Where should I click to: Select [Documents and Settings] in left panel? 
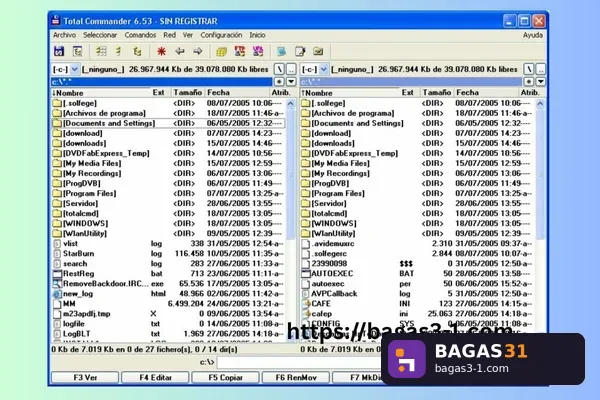click(x=168, y=123)
